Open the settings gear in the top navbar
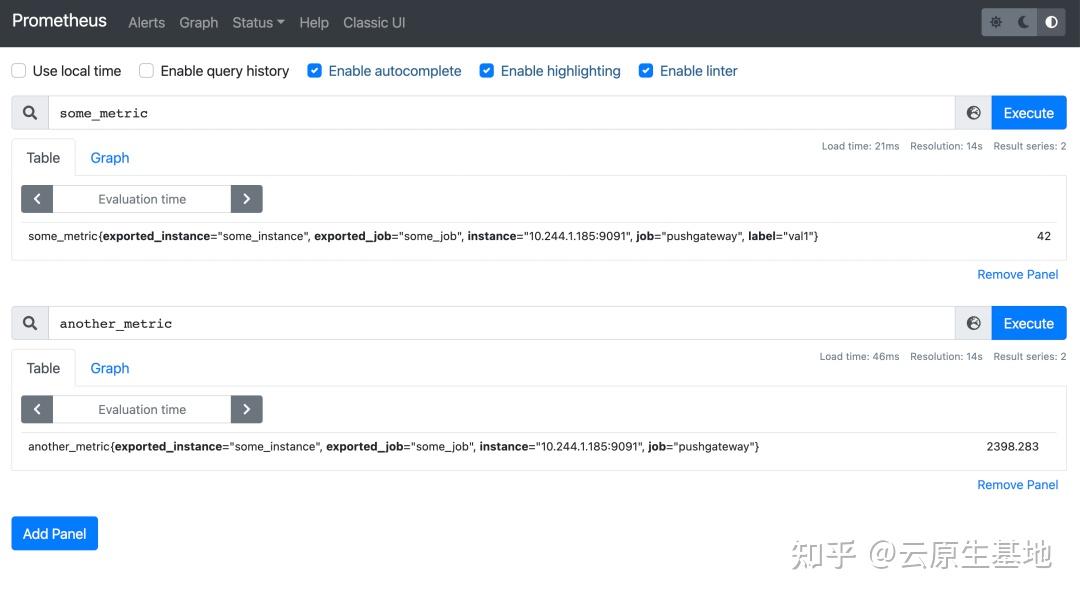This screenshot has width=1080, height=599. (995, 21)
